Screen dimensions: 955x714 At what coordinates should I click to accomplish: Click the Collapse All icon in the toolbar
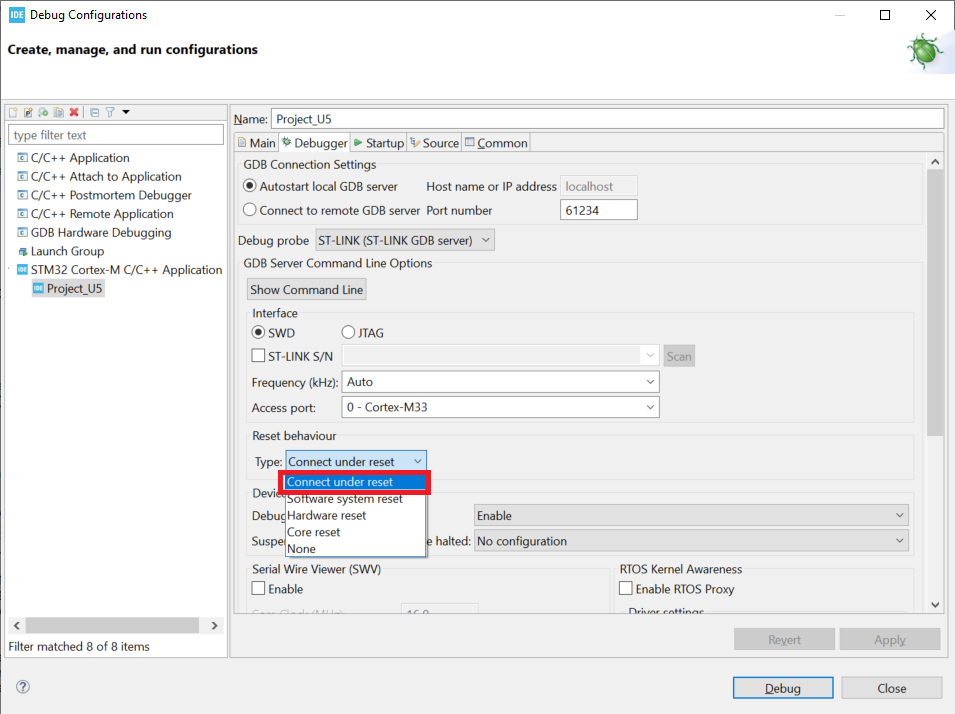[94, 112]
